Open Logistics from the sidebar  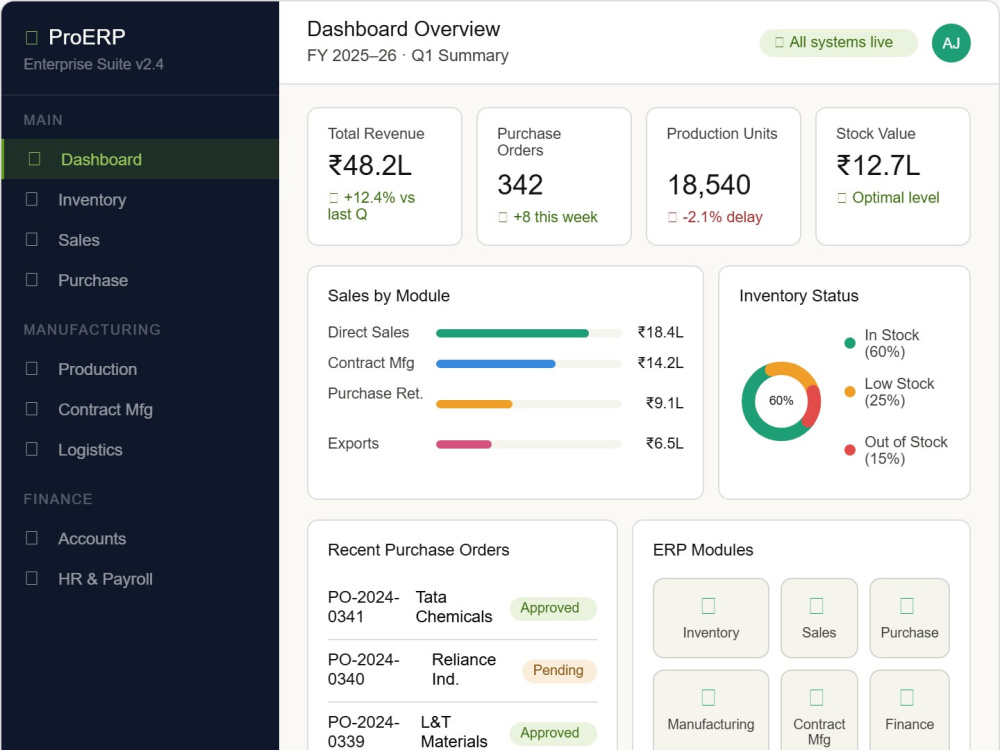140,450
